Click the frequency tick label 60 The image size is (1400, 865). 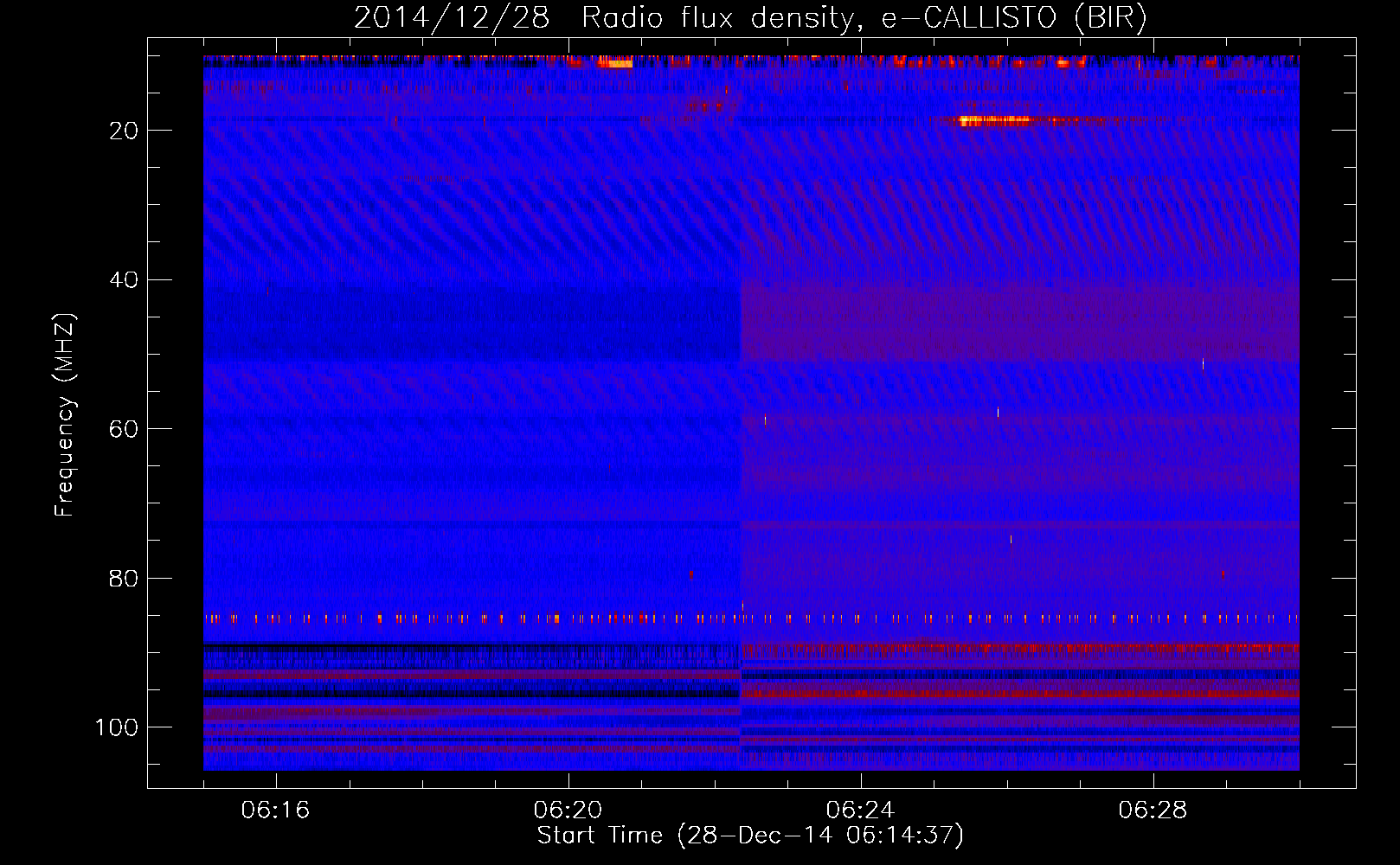(x=124, y=429)
